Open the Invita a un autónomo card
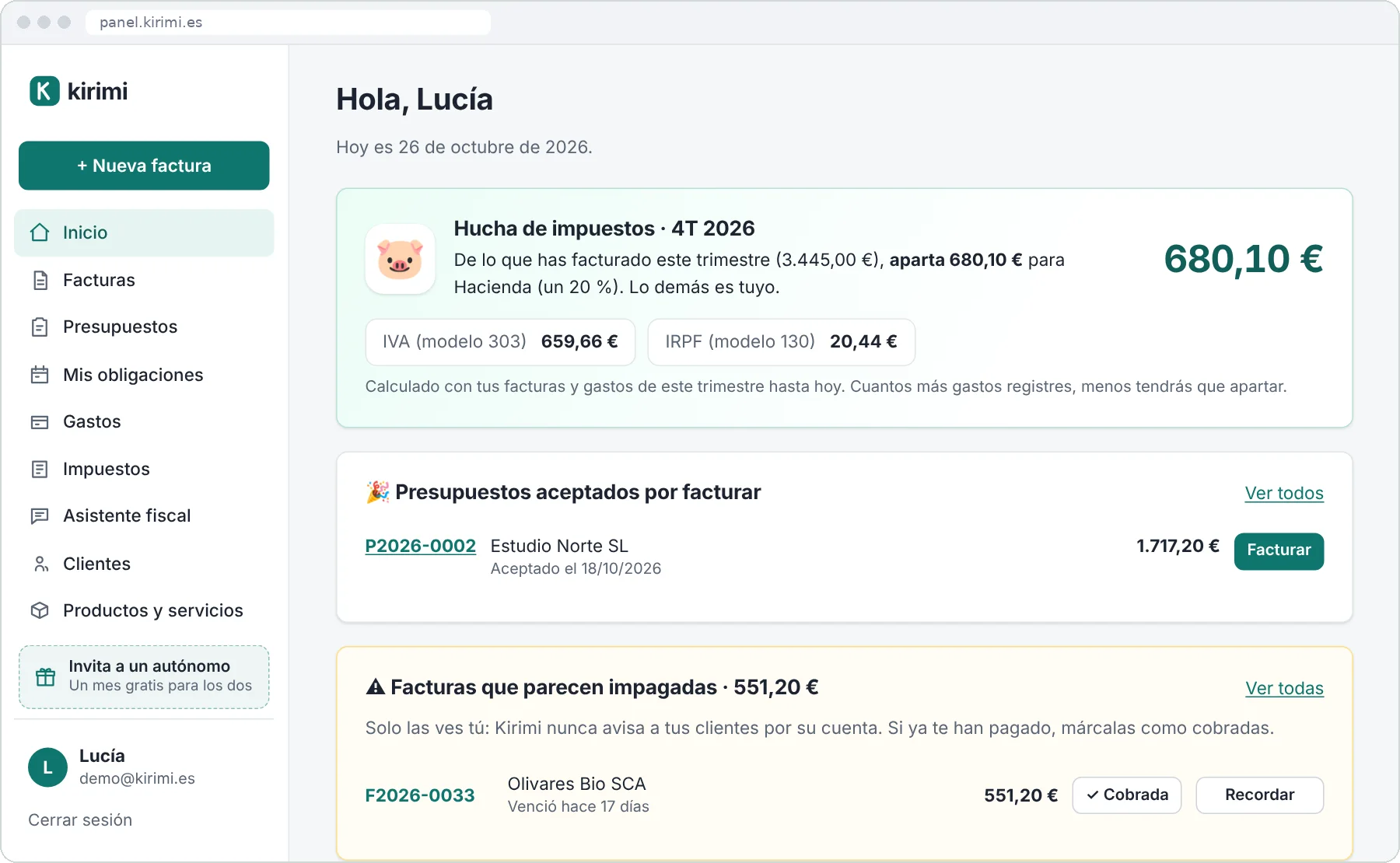Screen dimensions: 1400x863 click(144, 676)
